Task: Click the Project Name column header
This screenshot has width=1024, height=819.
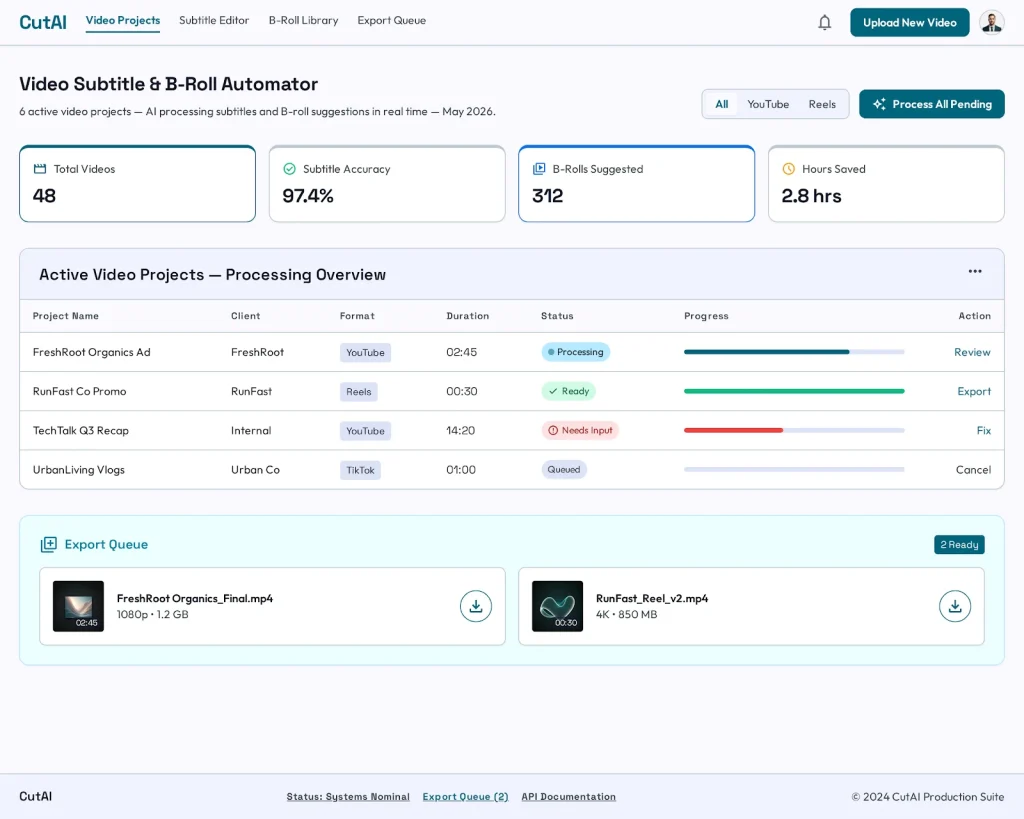Action: click(66, 316)
